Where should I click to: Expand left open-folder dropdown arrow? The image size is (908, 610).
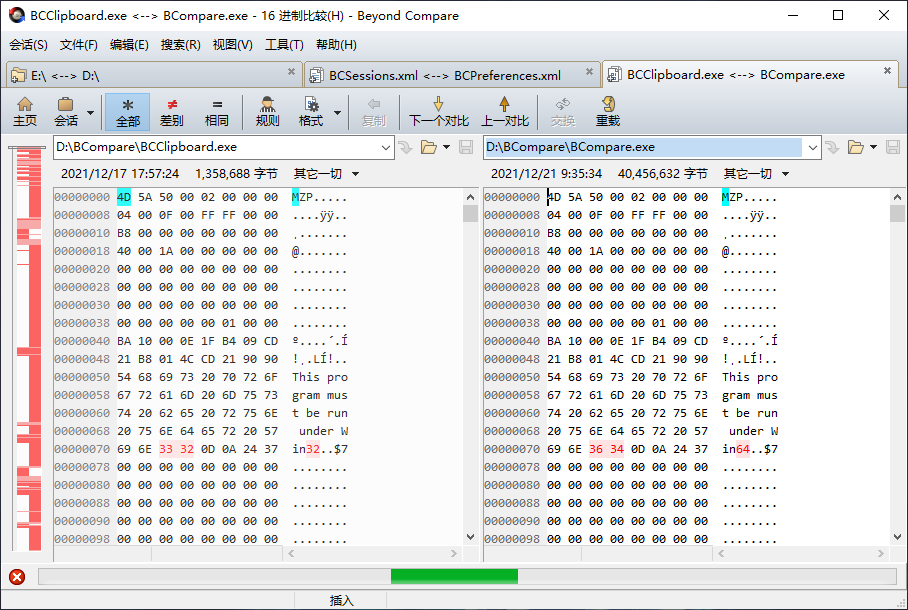[446, 147]
